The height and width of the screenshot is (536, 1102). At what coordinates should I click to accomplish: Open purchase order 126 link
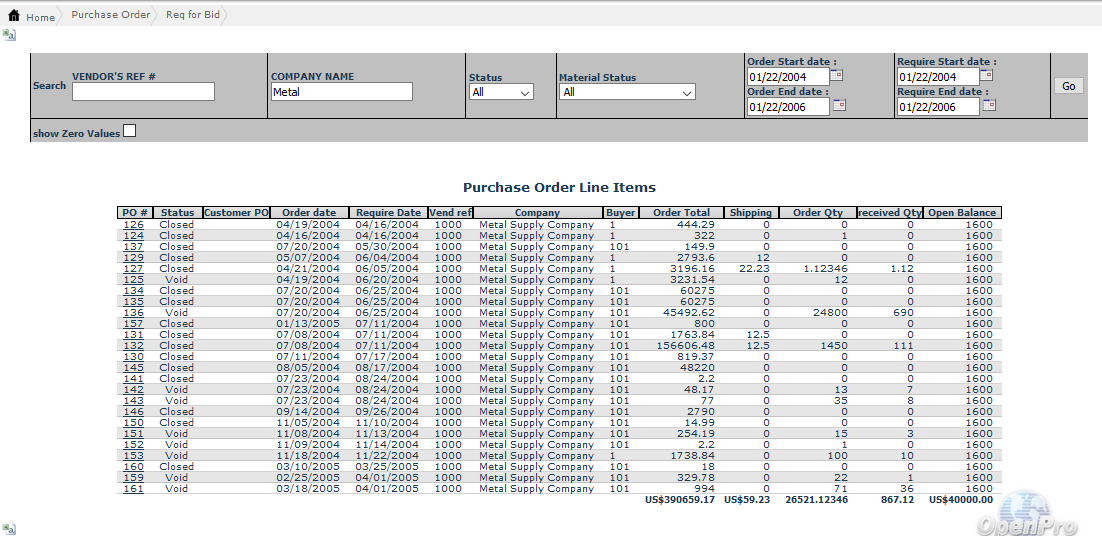[133, 225]
